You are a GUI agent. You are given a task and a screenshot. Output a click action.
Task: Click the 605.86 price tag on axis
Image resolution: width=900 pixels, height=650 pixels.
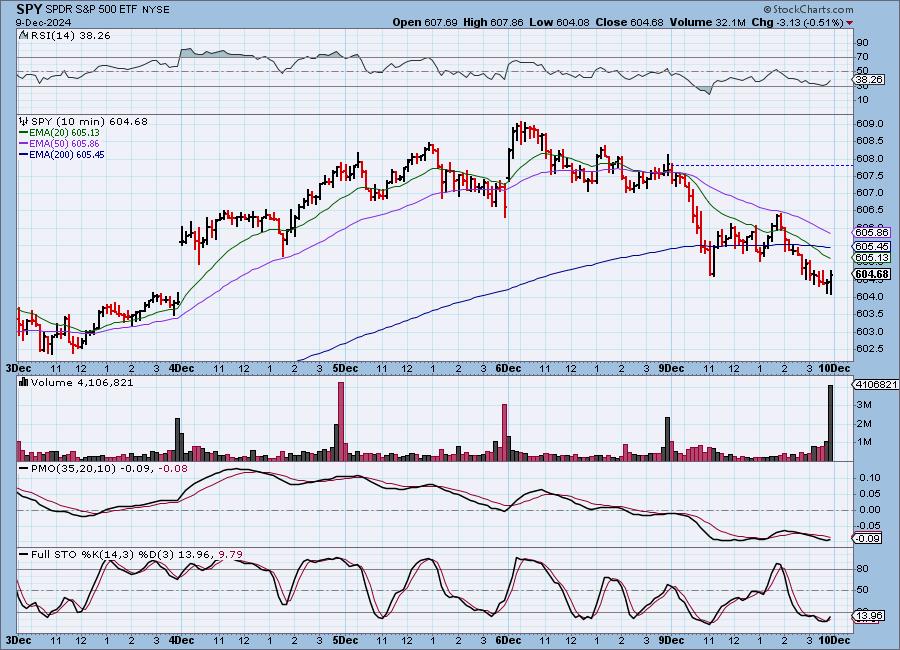871,233
